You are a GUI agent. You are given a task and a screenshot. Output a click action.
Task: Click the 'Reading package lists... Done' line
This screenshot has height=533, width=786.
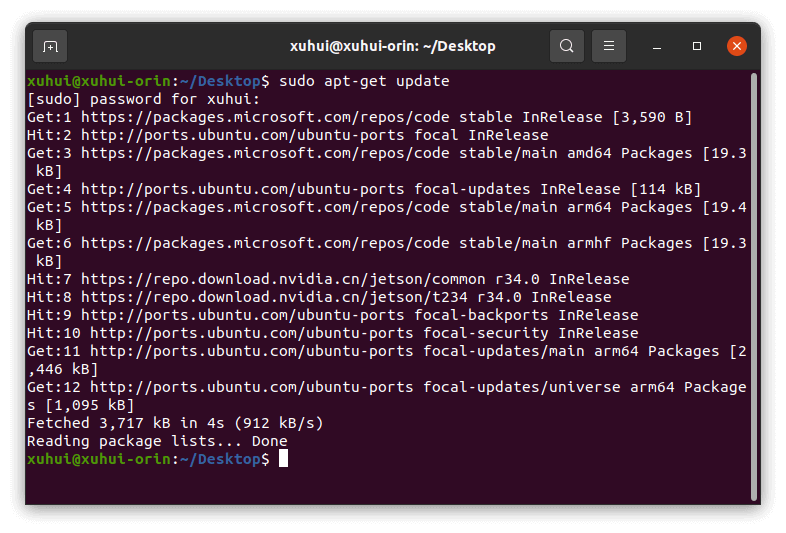pos(157,441)
